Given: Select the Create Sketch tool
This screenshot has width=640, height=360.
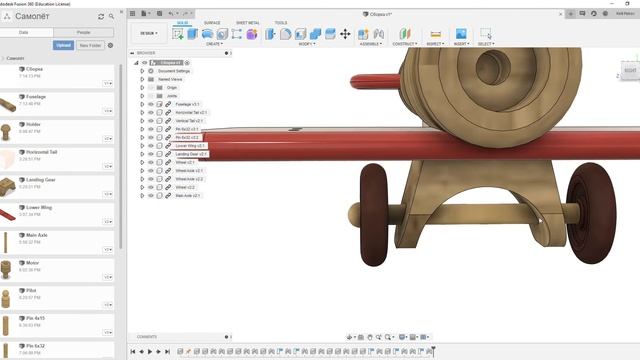Looking at the screenshot, I should (178, 34).
